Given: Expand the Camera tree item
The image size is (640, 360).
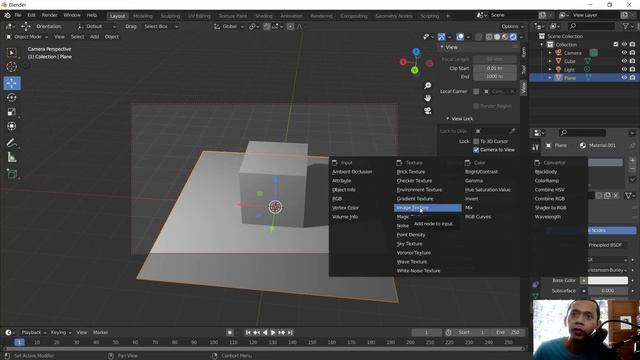Looking at the screenshot, I should (x=550, y=53).
